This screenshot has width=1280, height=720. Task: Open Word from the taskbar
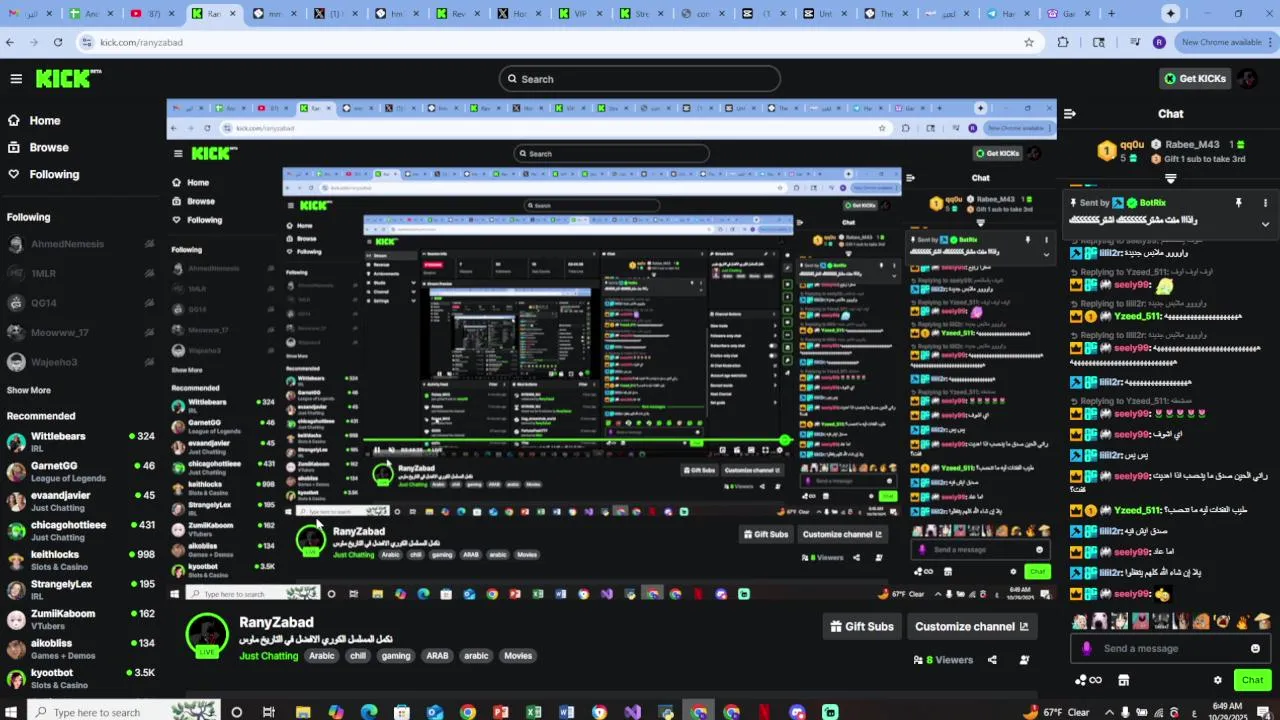pyautogui.click(x=566, y=712)
